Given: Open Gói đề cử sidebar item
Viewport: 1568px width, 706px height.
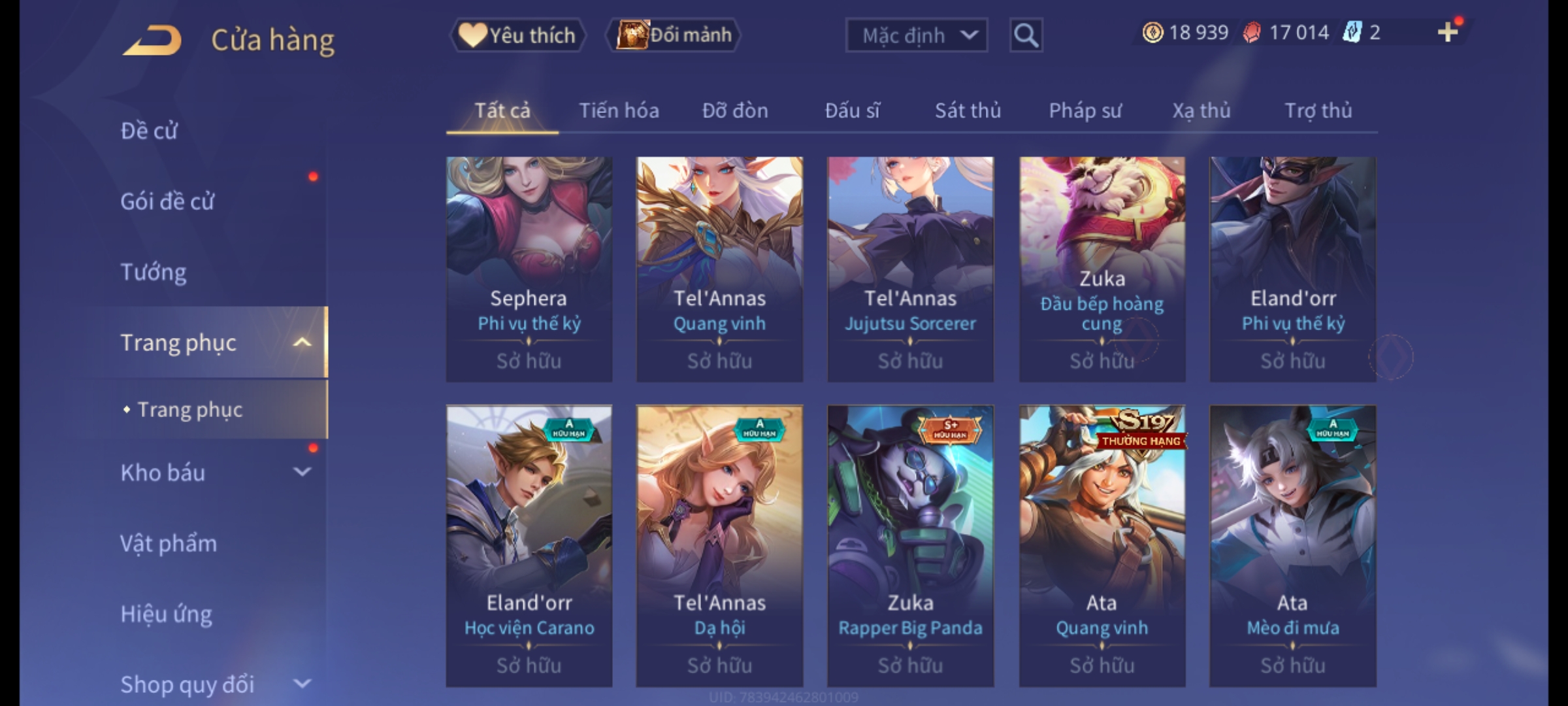Looking at the screenshot, I should tap(167, 201).
